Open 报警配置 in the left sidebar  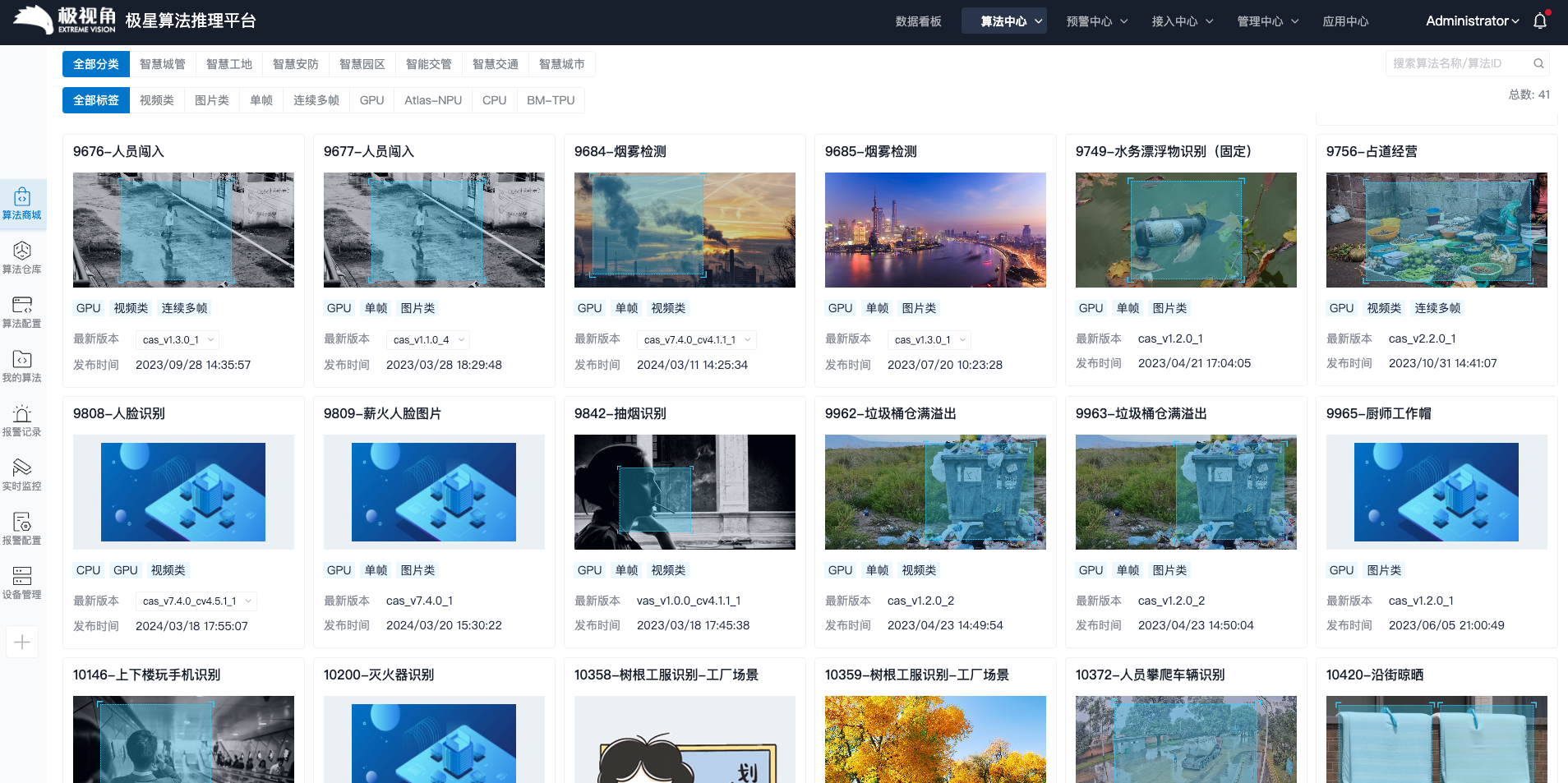22,530
